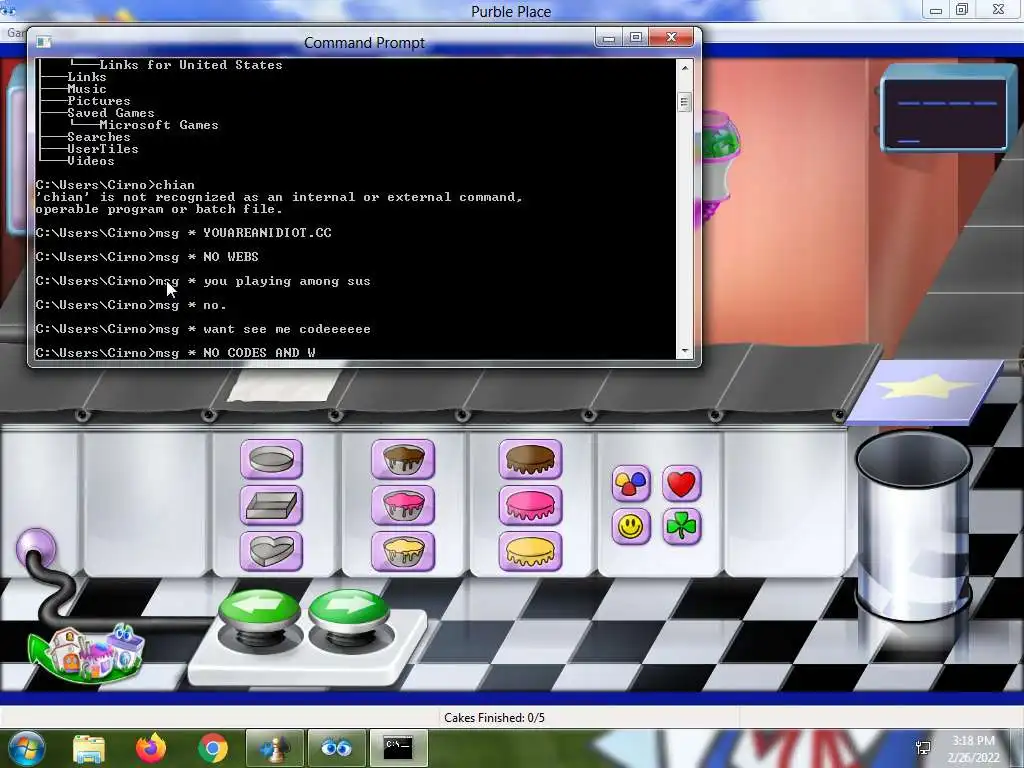Maximize the Command Prompt window
This screenshot has height=768, width=1024.
click(637, 38)
